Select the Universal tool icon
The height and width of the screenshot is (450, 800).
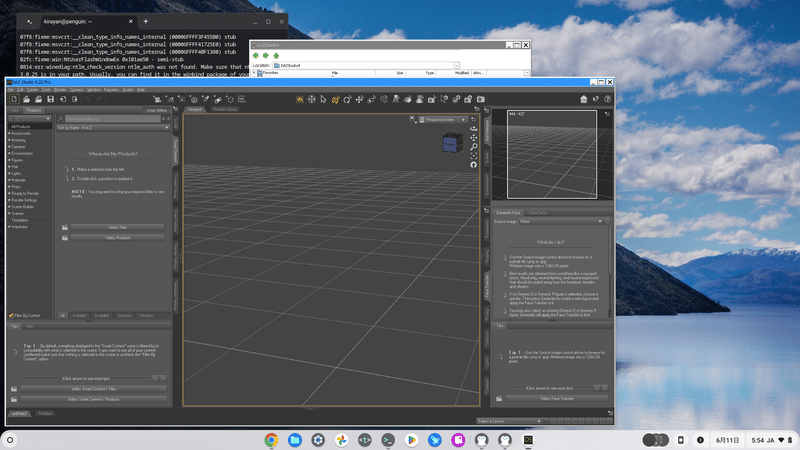pyautogui.click(x=335, y=99)
